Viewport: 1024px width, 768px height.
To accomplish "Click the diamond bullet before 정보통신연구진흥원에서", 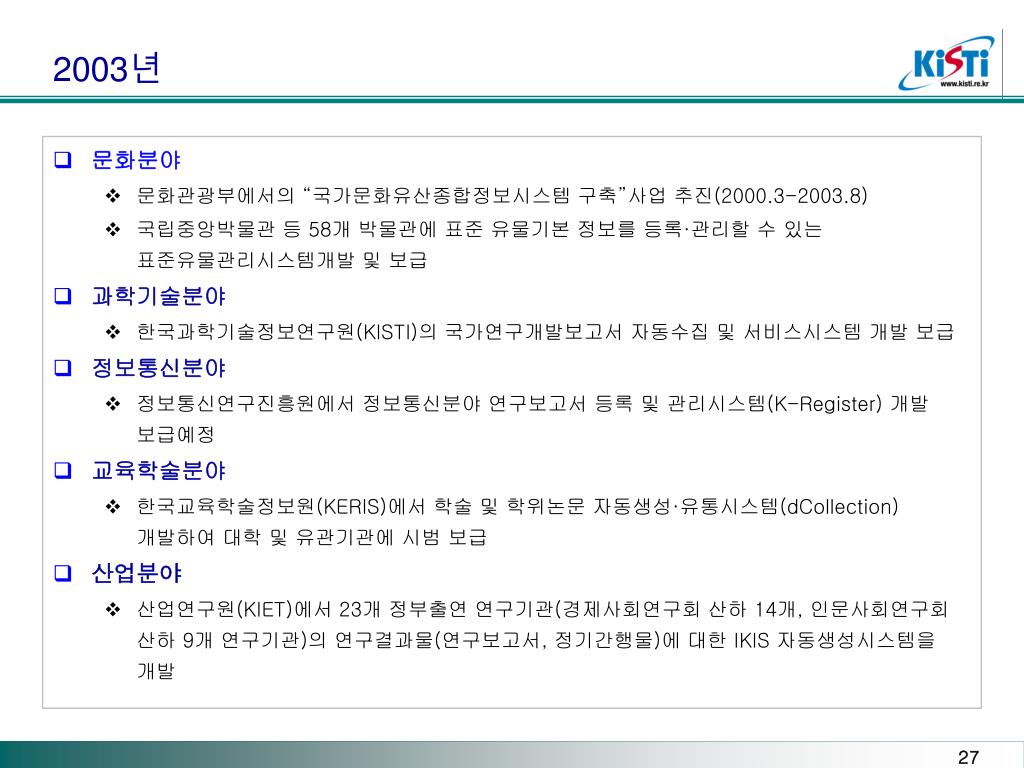I will [113, 404].
